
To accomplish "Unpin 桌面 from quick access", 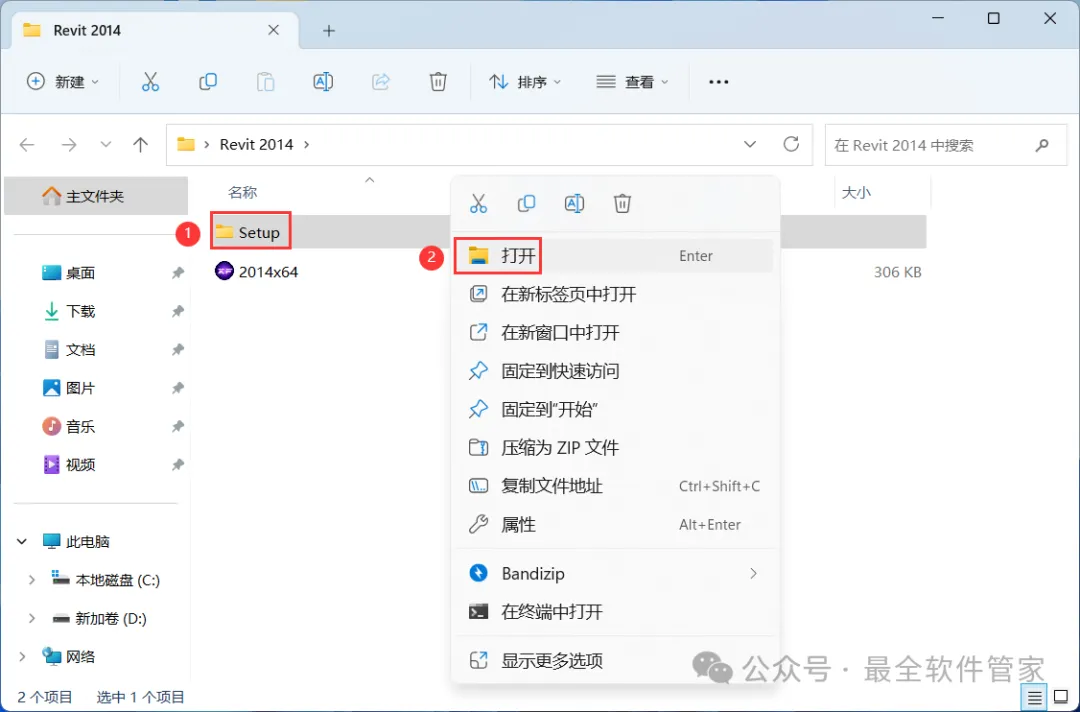I will (178, 273).
